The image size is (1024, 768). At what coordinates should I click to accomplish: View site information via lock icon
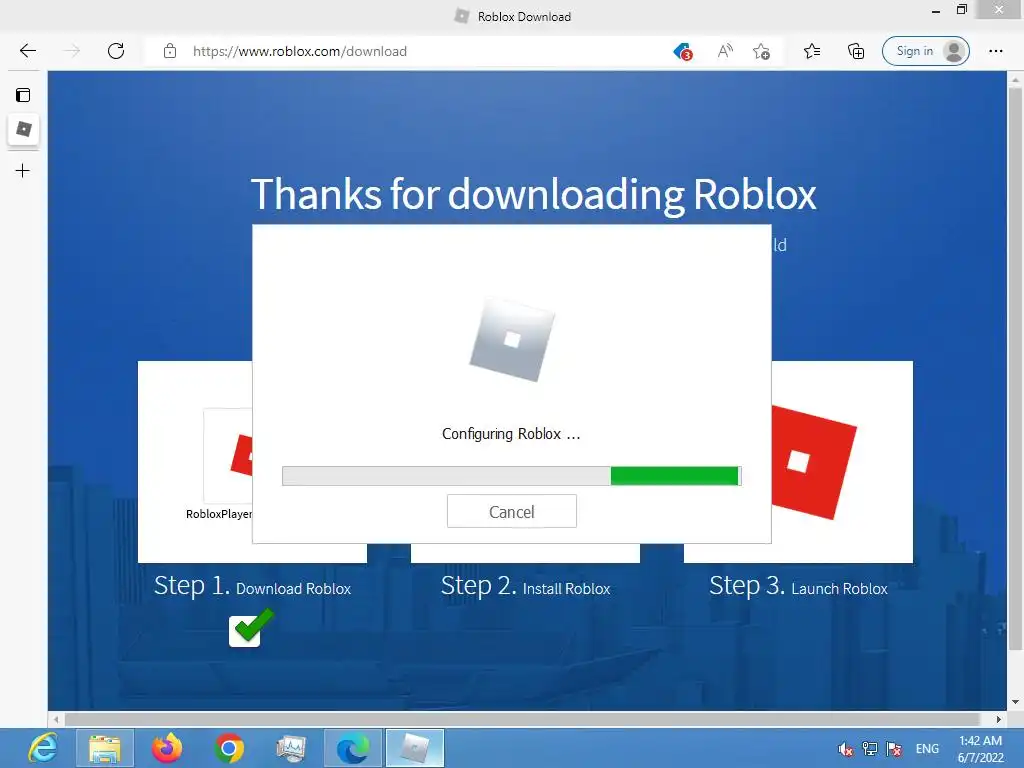coord(170,51)
